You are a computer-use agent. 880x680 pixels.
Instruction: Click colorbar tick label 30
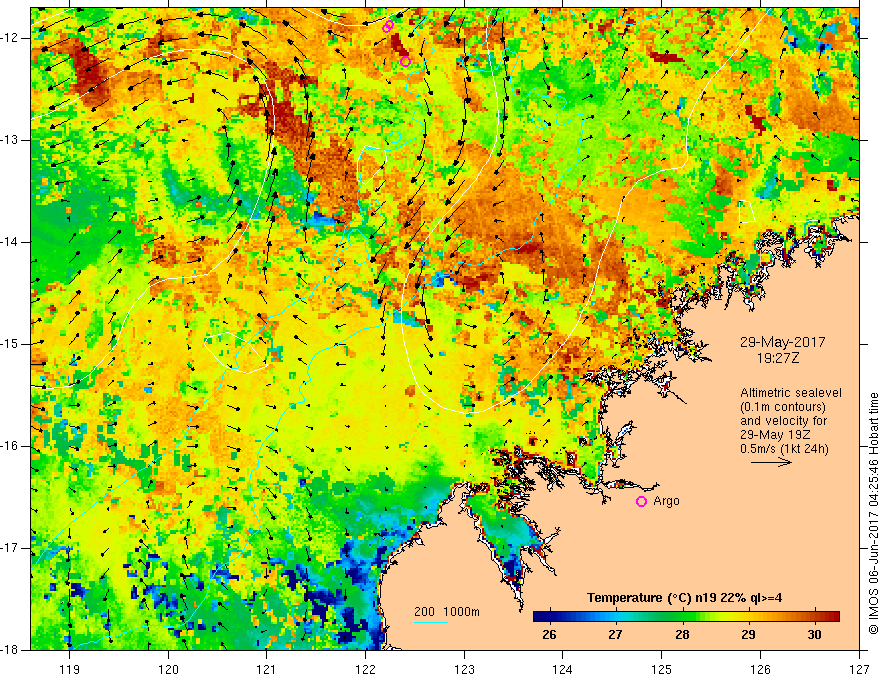pos(814,635)
